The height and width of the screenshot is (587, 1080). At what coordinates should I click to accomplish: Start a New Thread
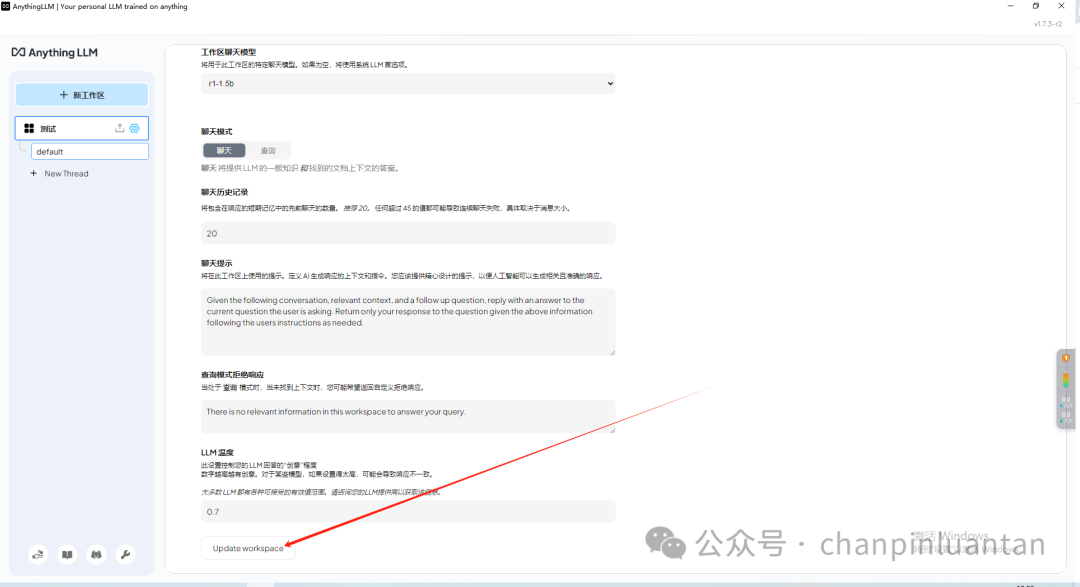coord(66,174)
